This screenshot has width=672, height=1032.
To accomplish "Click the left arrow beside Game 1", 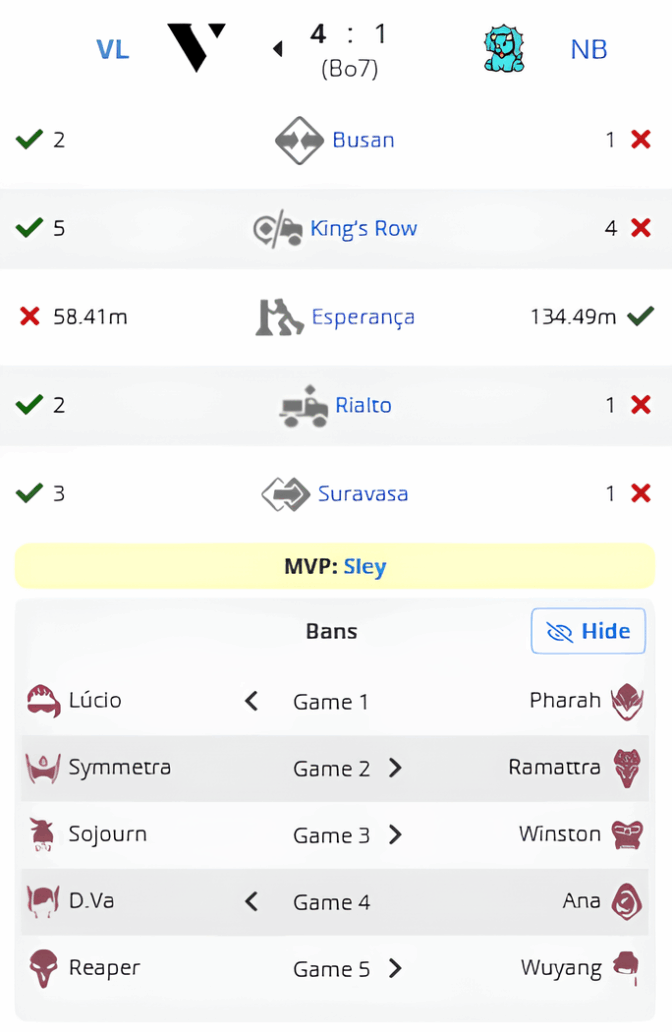I will coord(252,702).
